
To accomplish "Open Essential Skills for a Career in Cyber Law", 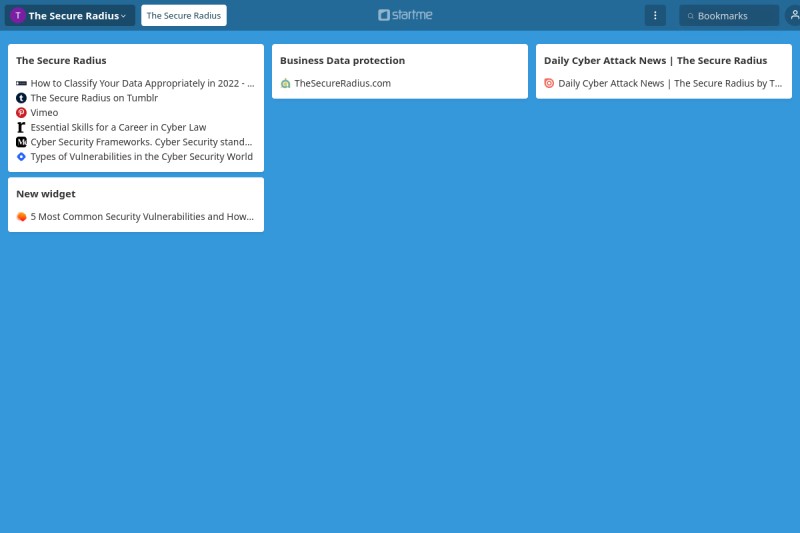I will (118, 128).
